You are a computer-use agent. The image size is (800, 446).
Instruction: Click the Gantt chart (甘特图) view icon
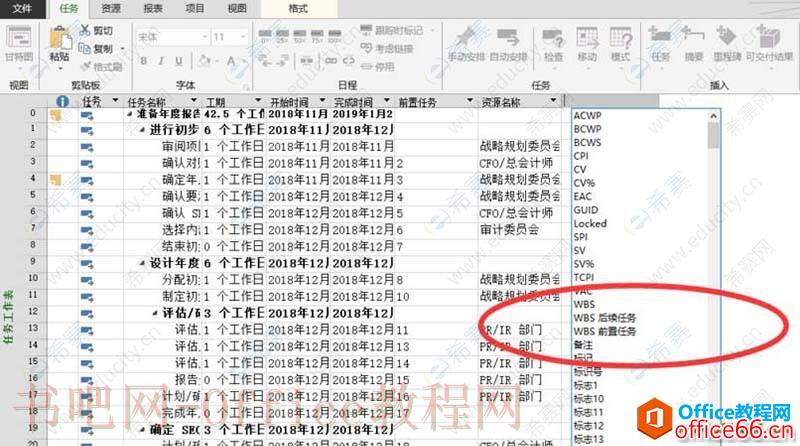[19, 38]
